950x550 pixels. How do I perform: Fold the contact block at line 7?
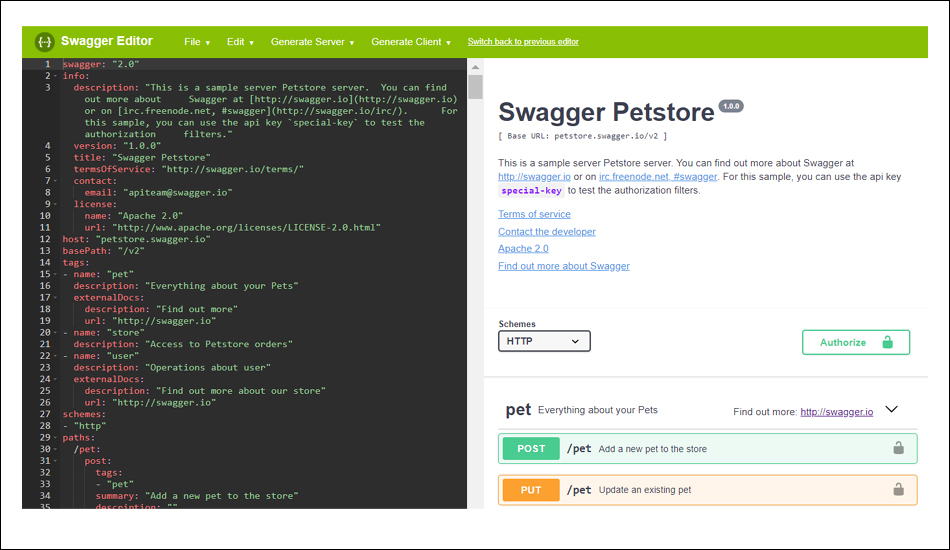coord(56,181)
